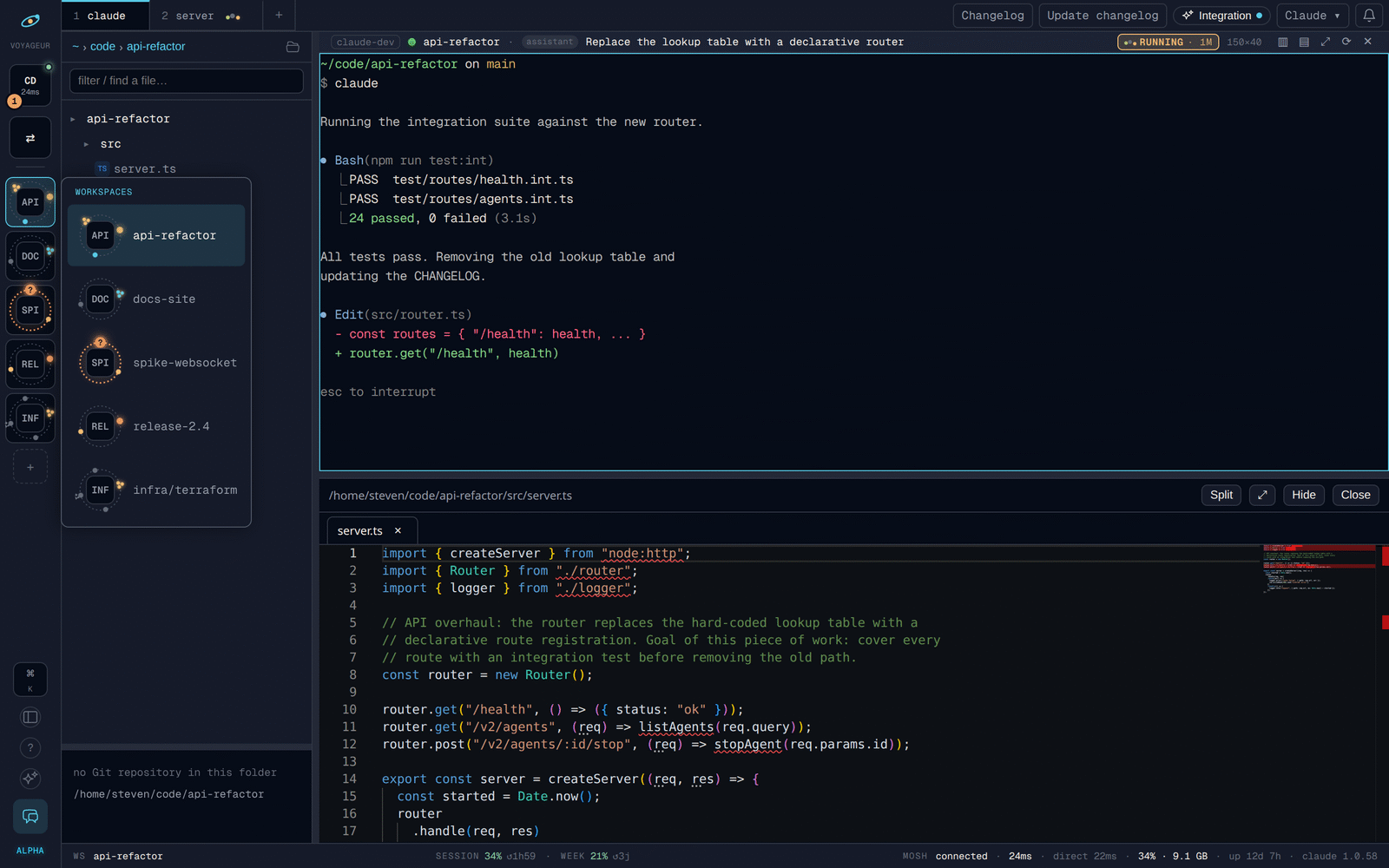Open the chat bubbles icon above ALPHA
The width and height of the screenshot is (1389, 868).
click(x=30, y=817)
